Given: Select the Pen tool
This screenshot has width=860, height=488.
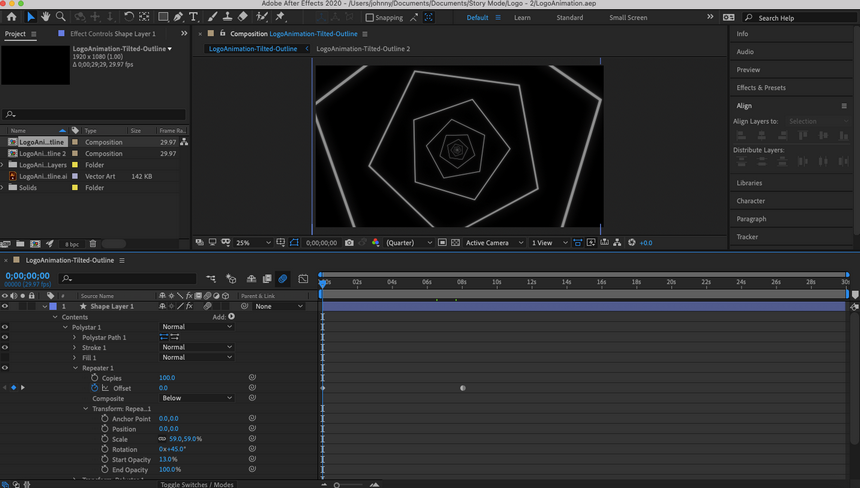Looking at the screenshot, I should point(177,17).
